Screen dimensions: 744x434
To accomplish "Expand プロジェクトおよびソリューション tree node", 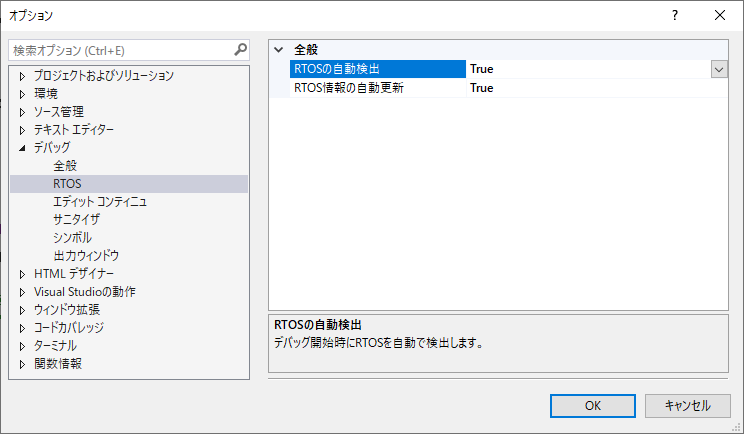I will (23, 76).
